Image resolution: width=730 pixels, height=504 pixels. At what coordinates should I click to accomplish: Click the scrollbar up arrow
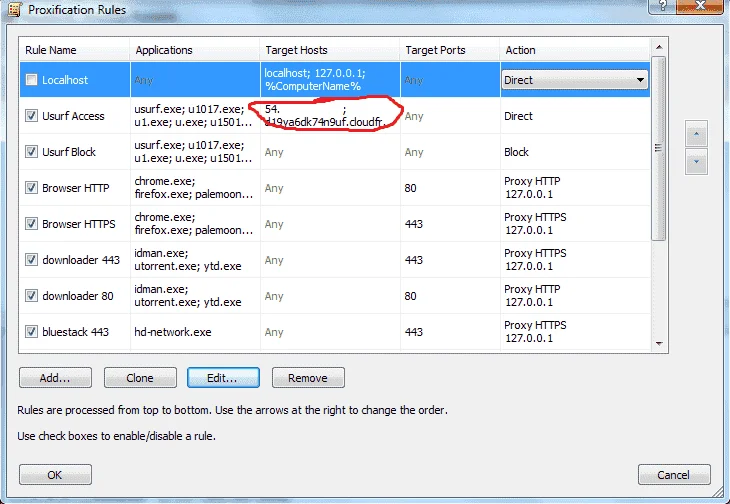[659, 47]
